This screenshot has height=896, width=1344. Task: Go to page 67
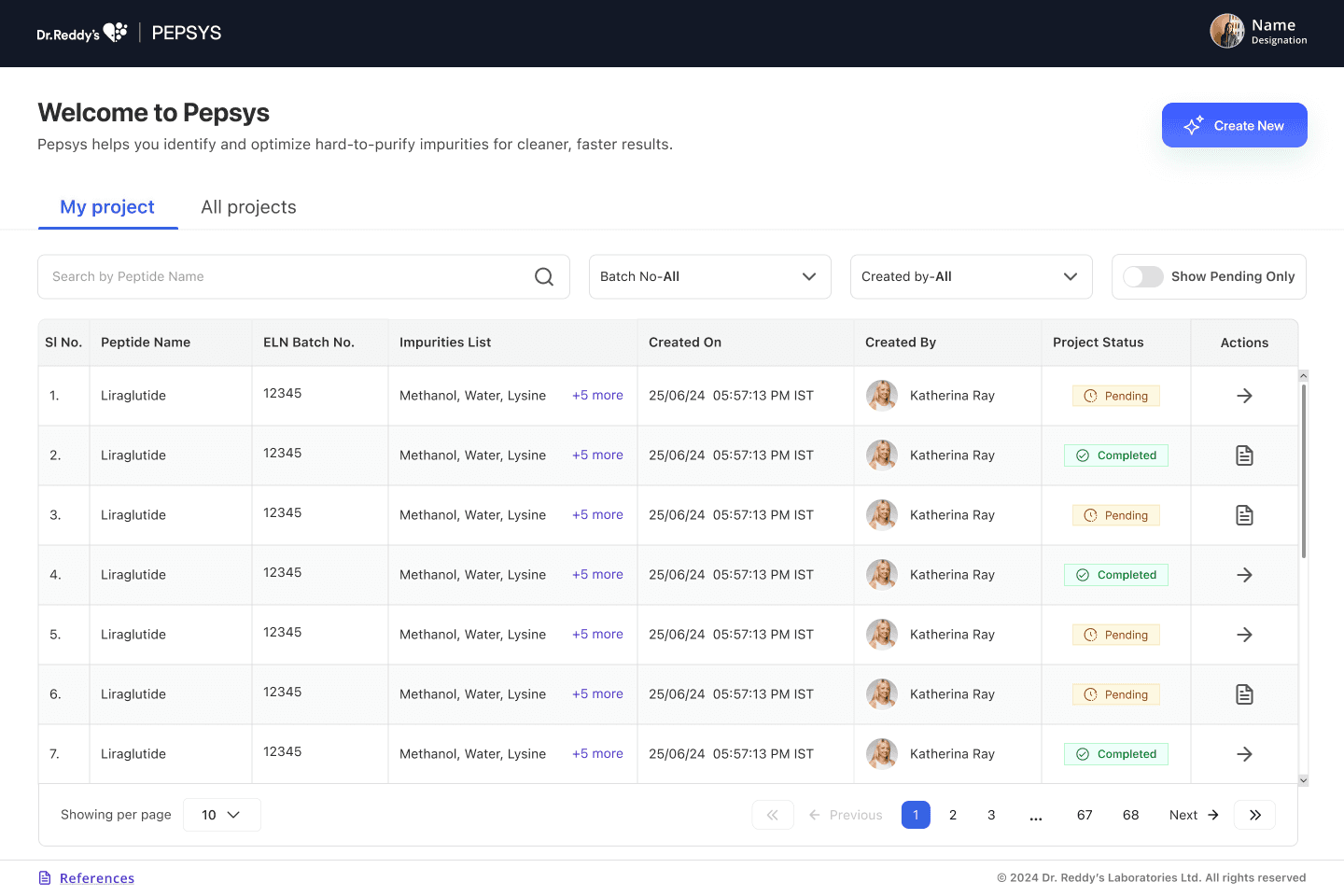1085,815
